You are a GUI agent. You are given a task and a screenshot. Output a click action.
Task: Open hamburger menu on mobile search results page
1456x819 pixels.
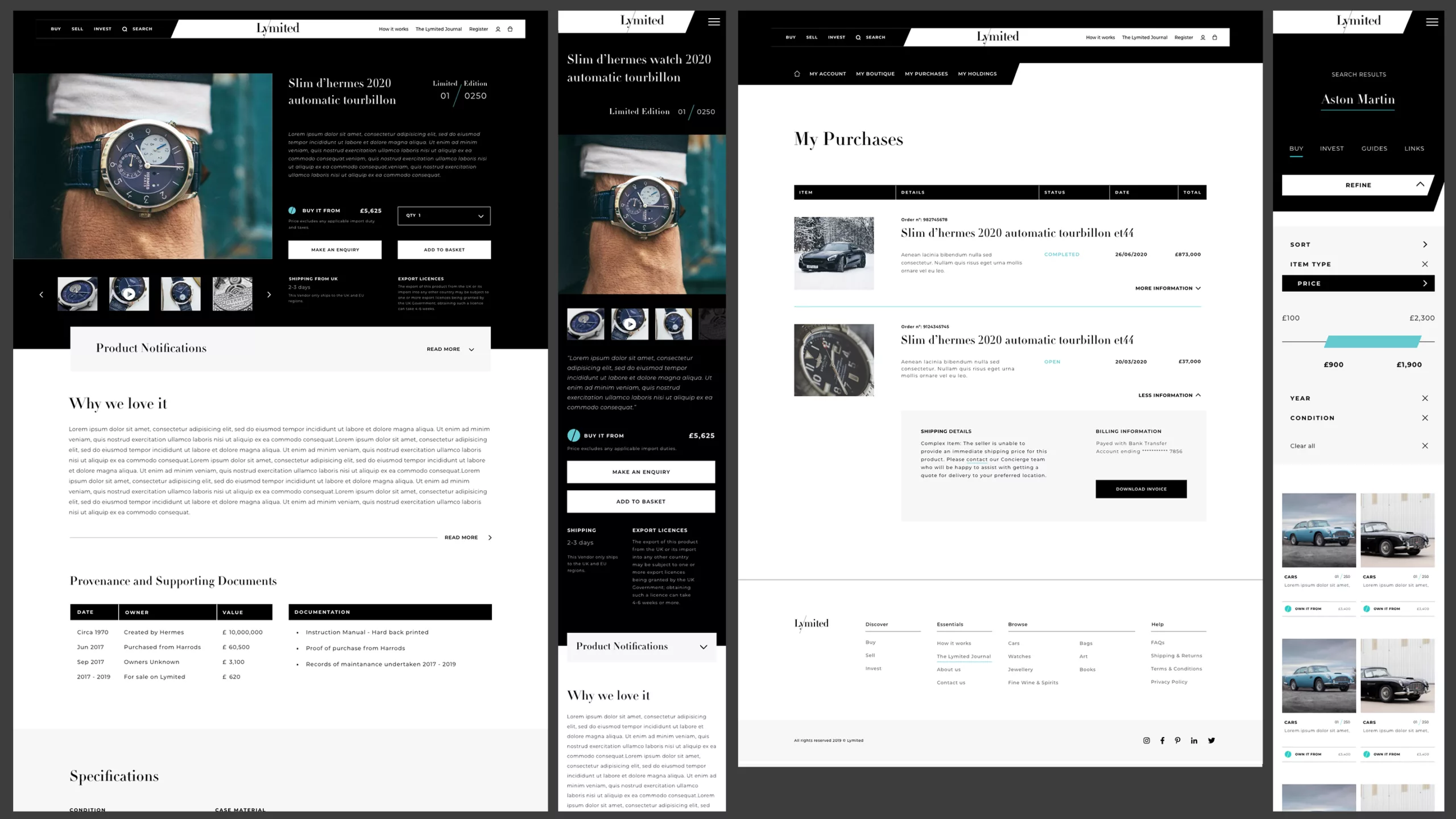[x=1432, y=22]
